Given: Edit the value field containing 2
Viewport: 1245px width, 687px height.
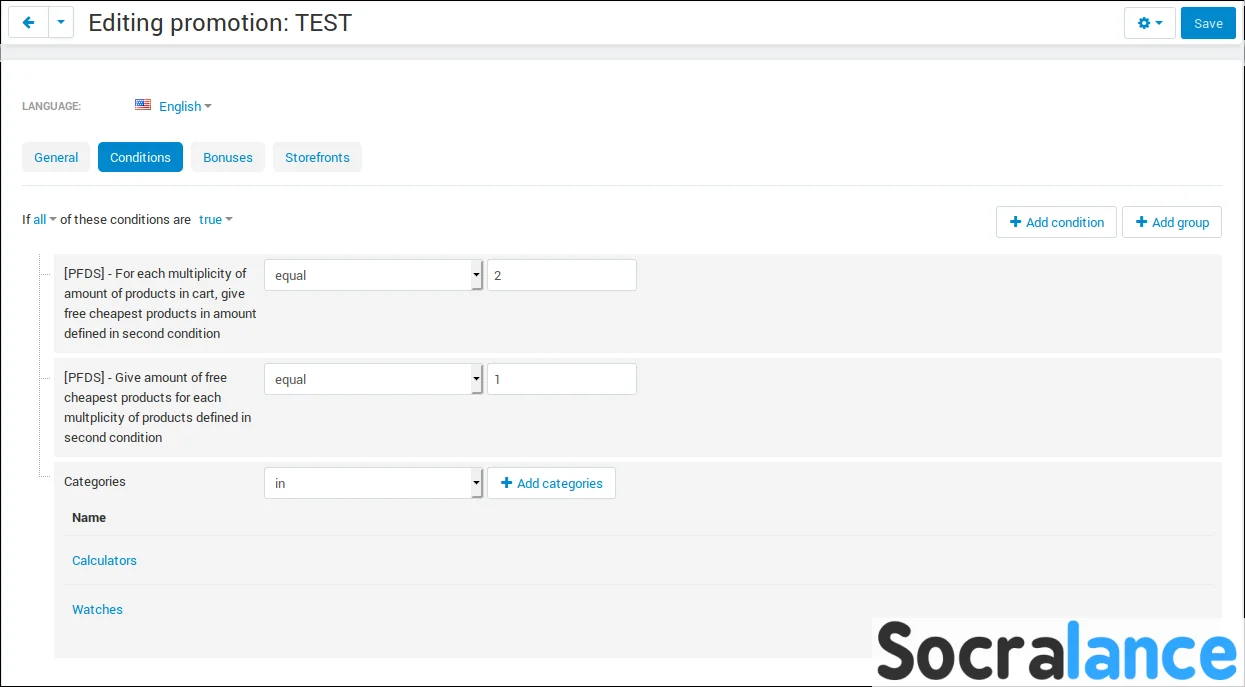Looking at the screenshot, I should pyautogui.click(x=562, y=275).
